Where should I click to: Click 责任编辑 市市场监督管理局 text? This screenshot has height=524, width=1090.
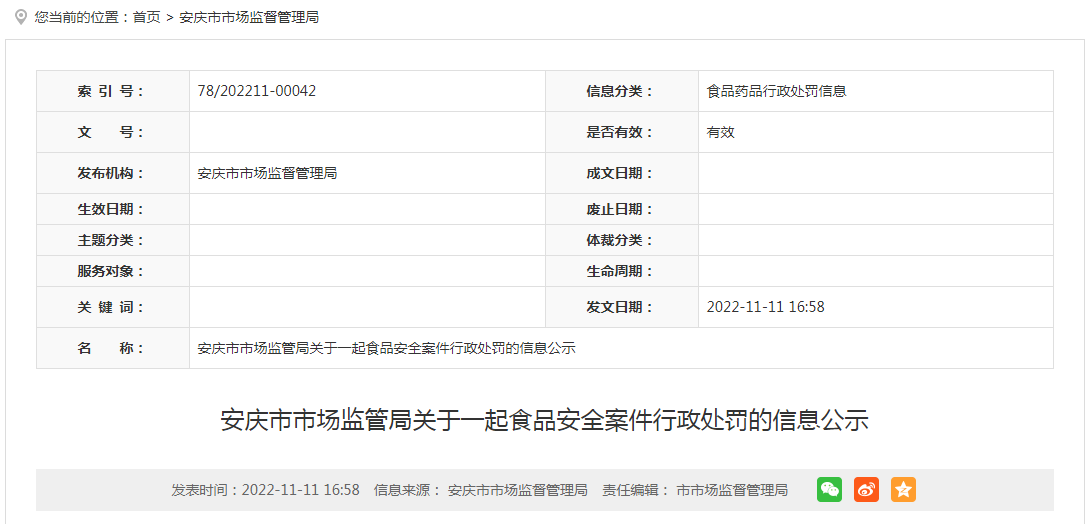[x=695, y=490]
